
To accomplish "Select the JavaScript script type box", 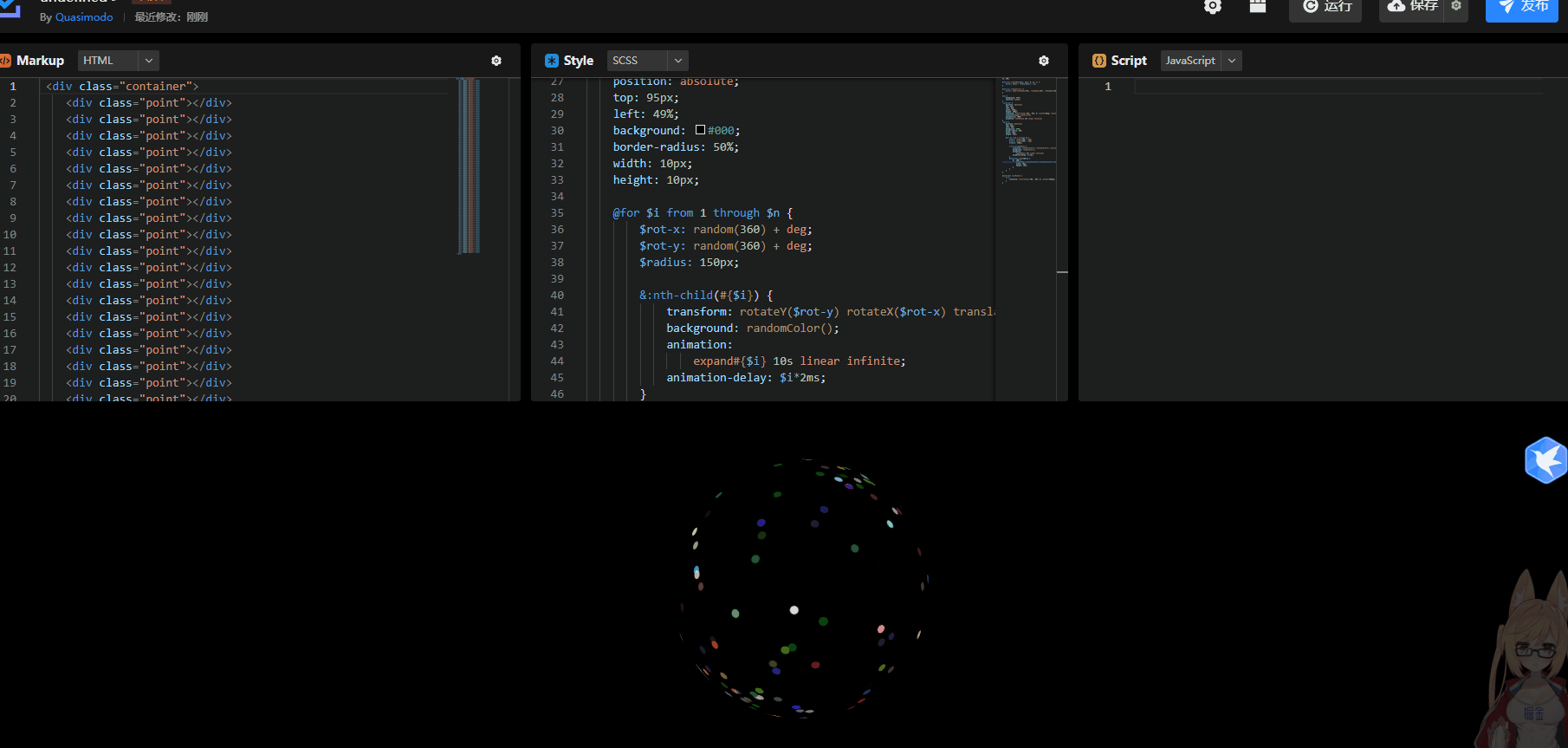I will tap(1190, 61).
